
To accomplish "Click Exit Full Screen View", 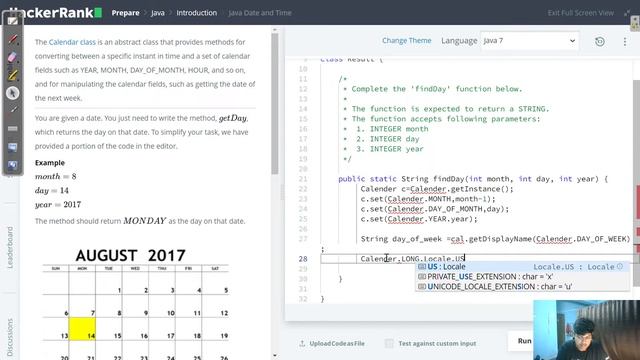I will pyautogui.click(x=580, y=13).
